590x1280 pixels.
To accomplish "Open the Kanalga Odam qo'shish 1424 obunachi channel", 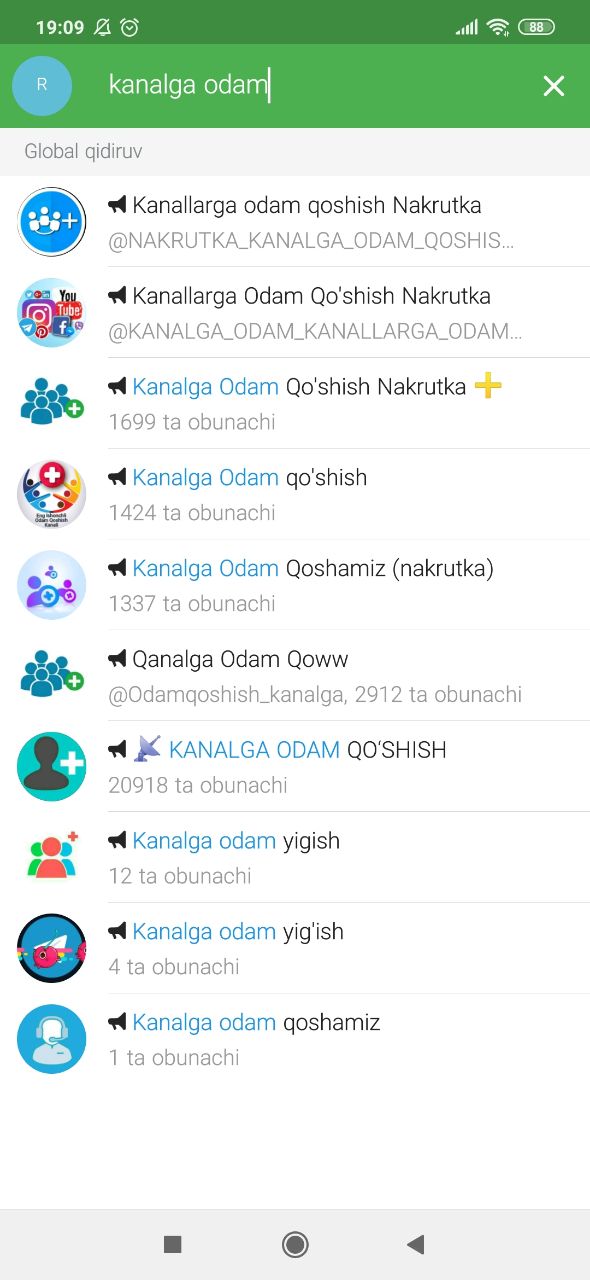I will [295, 494].
